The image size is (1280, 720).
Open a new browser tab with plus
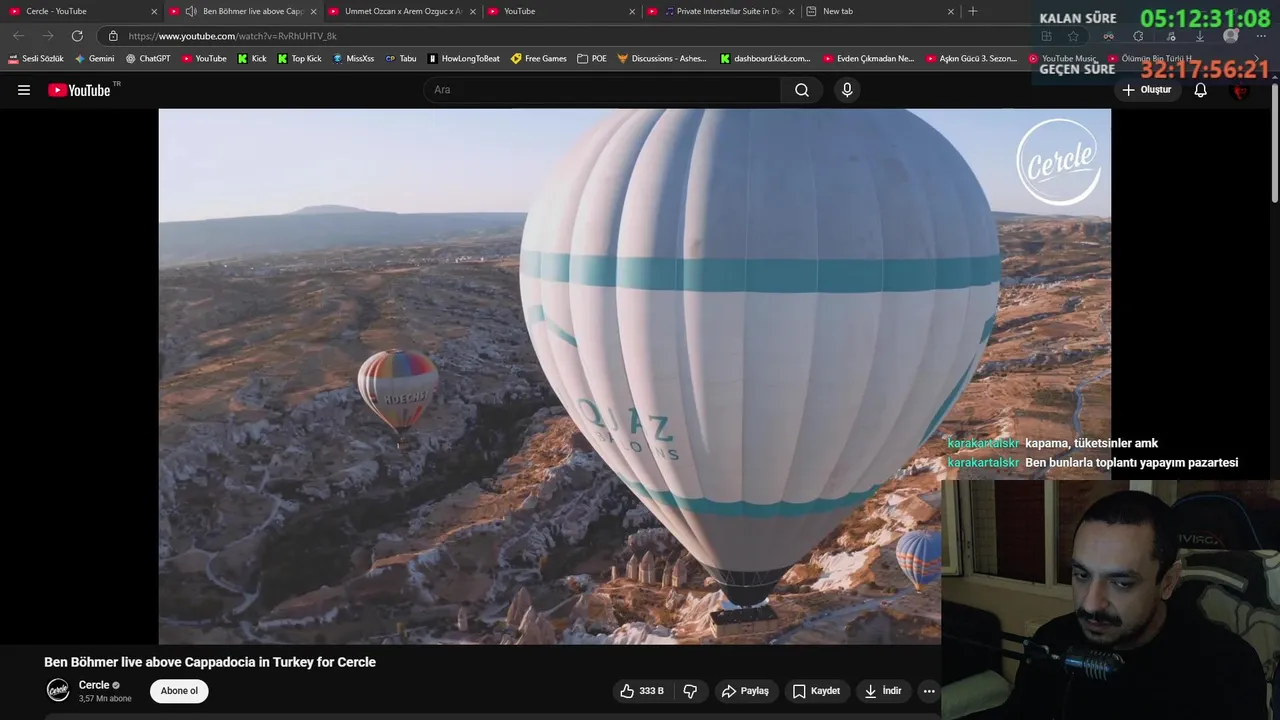tap(973, 11)
